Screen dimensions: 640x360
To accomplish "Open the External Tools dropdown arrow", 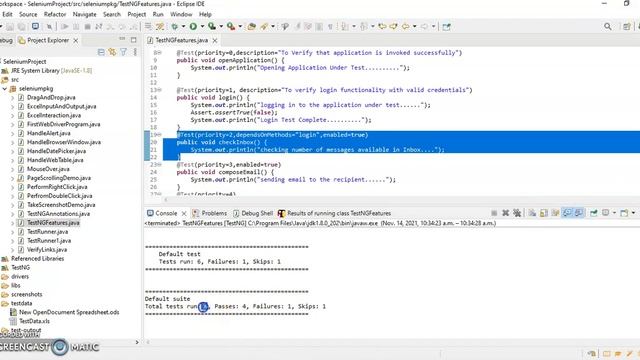I will (240, 27).
